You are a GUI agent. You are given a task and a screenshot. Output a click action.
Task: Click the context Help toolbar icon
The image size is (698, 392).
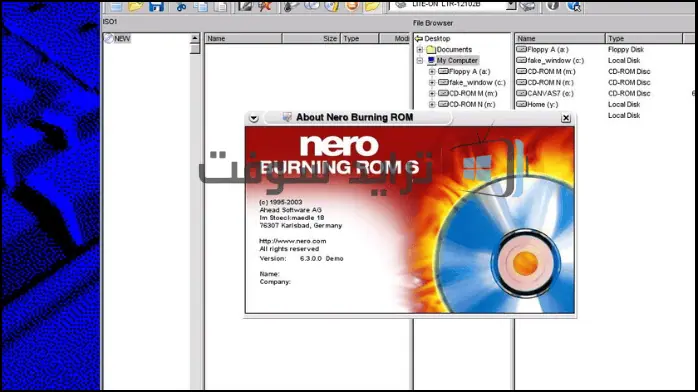click(574, 6)
